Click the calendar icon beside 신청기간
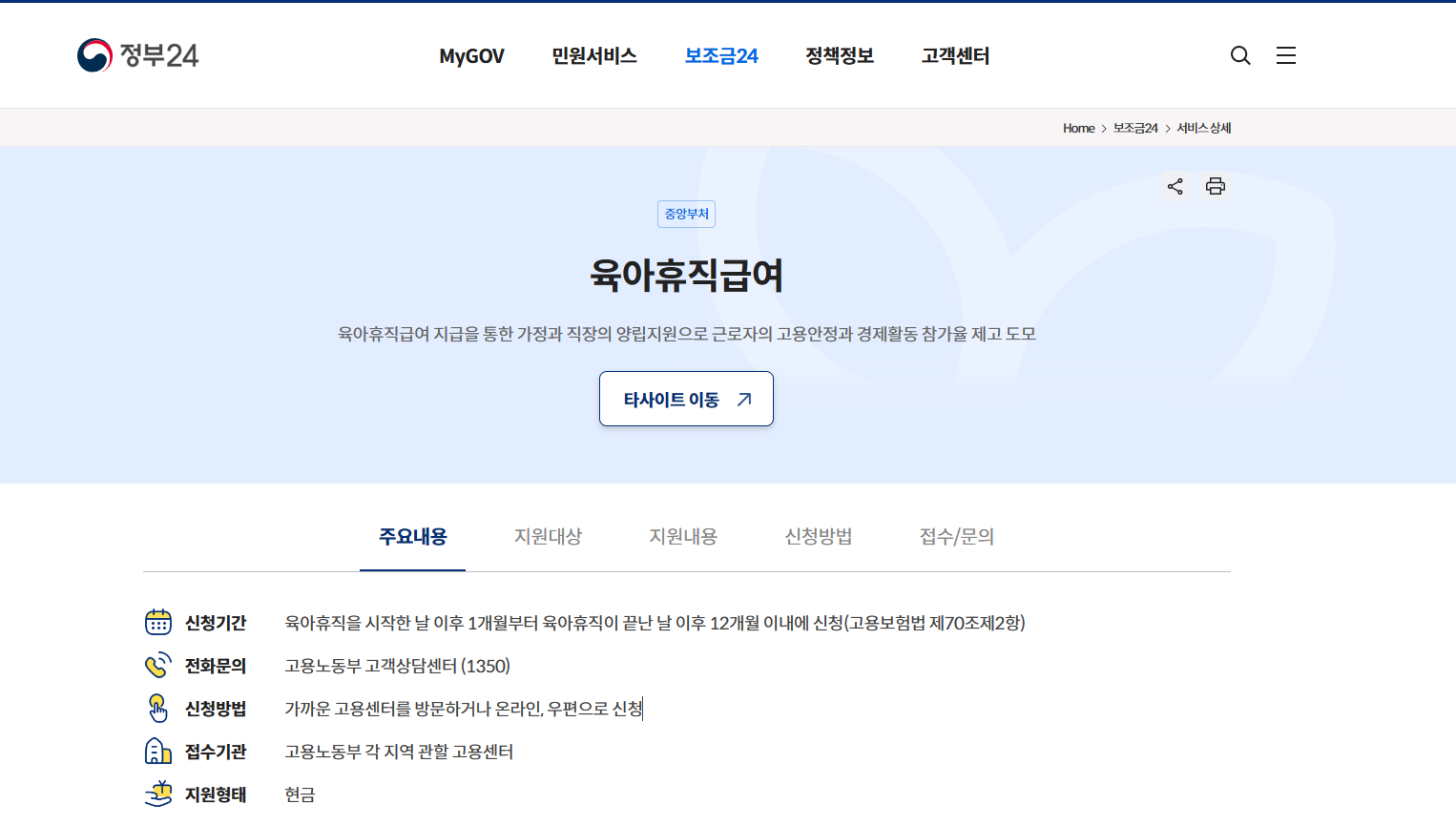This screenshot has width=1456, height=825. 157,623
